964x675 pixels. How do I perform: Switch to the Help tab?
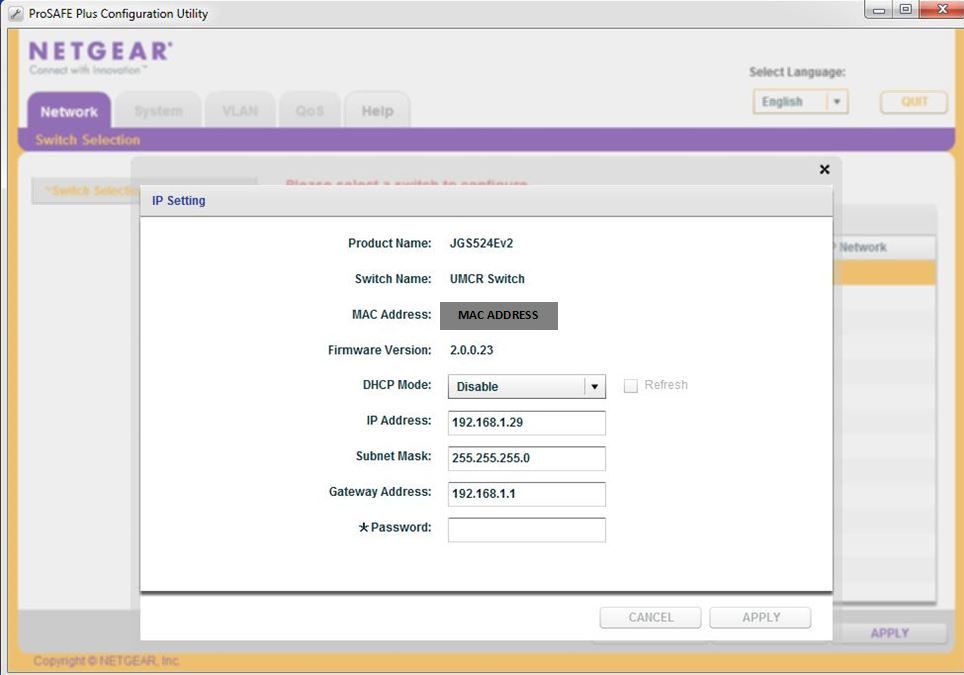tap(377, 111)
